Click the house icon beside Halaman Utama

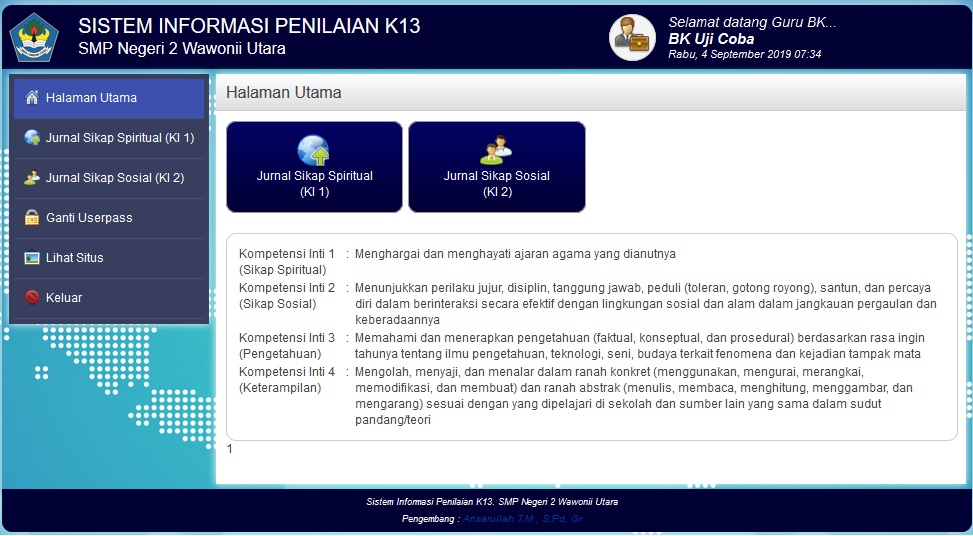click(x=32, y=98)
